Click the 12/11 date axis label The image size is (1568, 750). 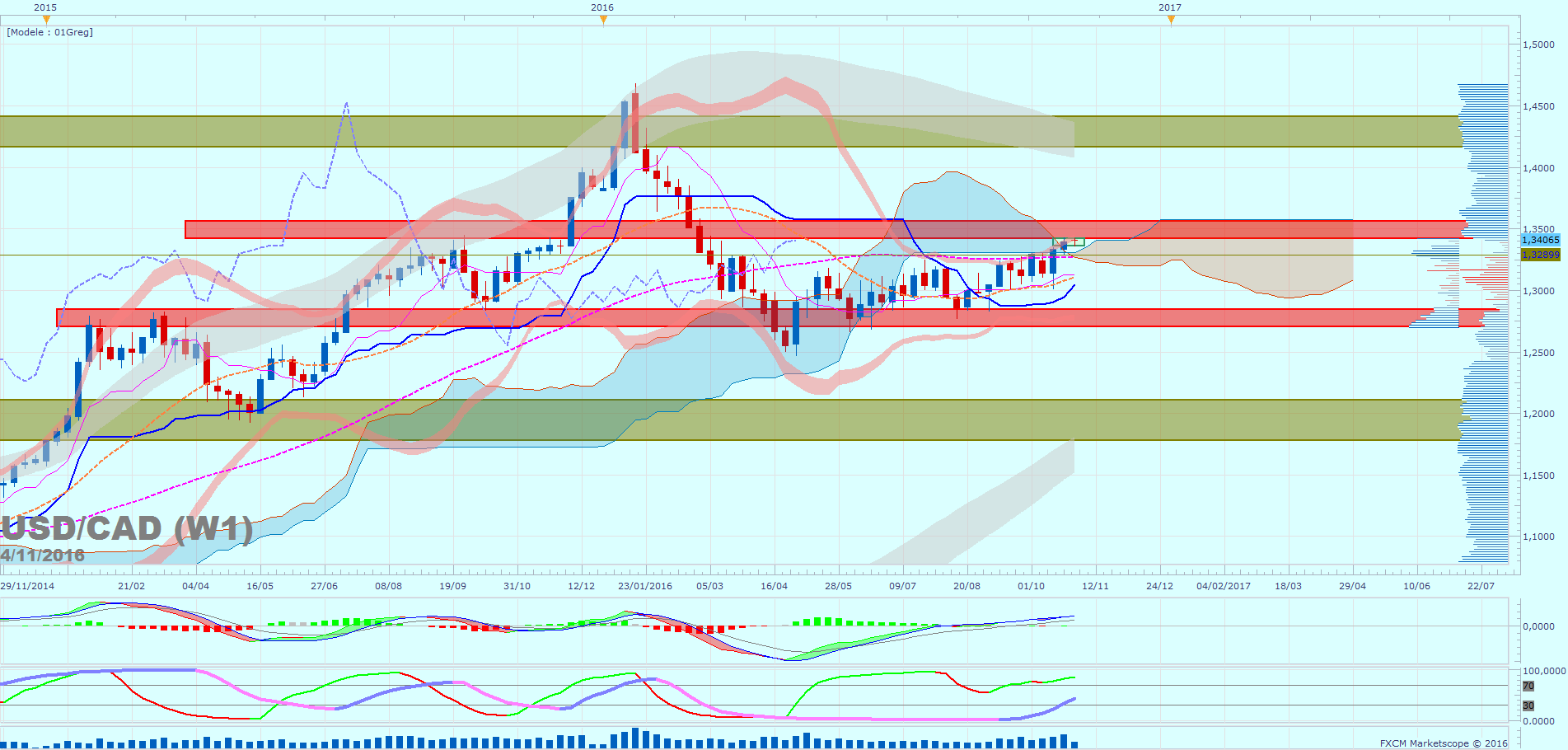[x=1096, y=586]
